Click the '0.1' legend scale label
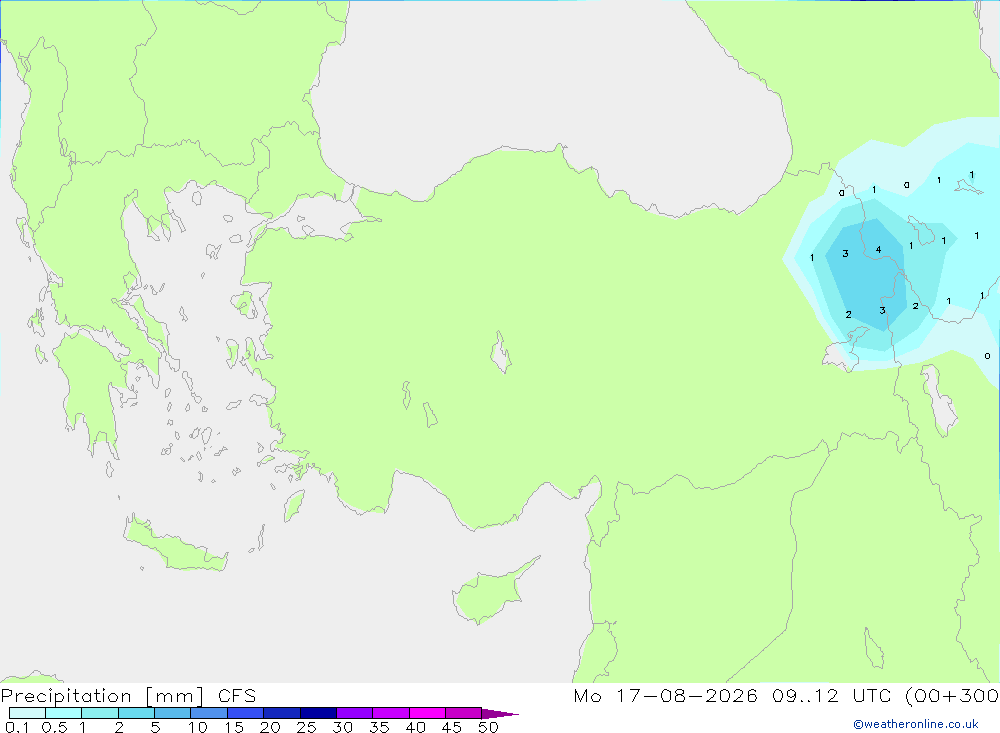The height and width of the screenshot is (733, 1000). coord(17,727)
